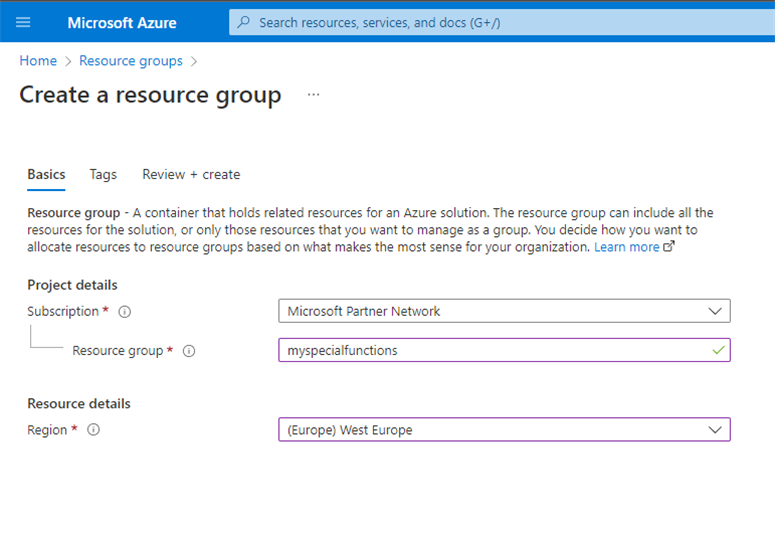Open the Learn more link
The height and width of the screenshot is (536, 775).
[627, 247]
